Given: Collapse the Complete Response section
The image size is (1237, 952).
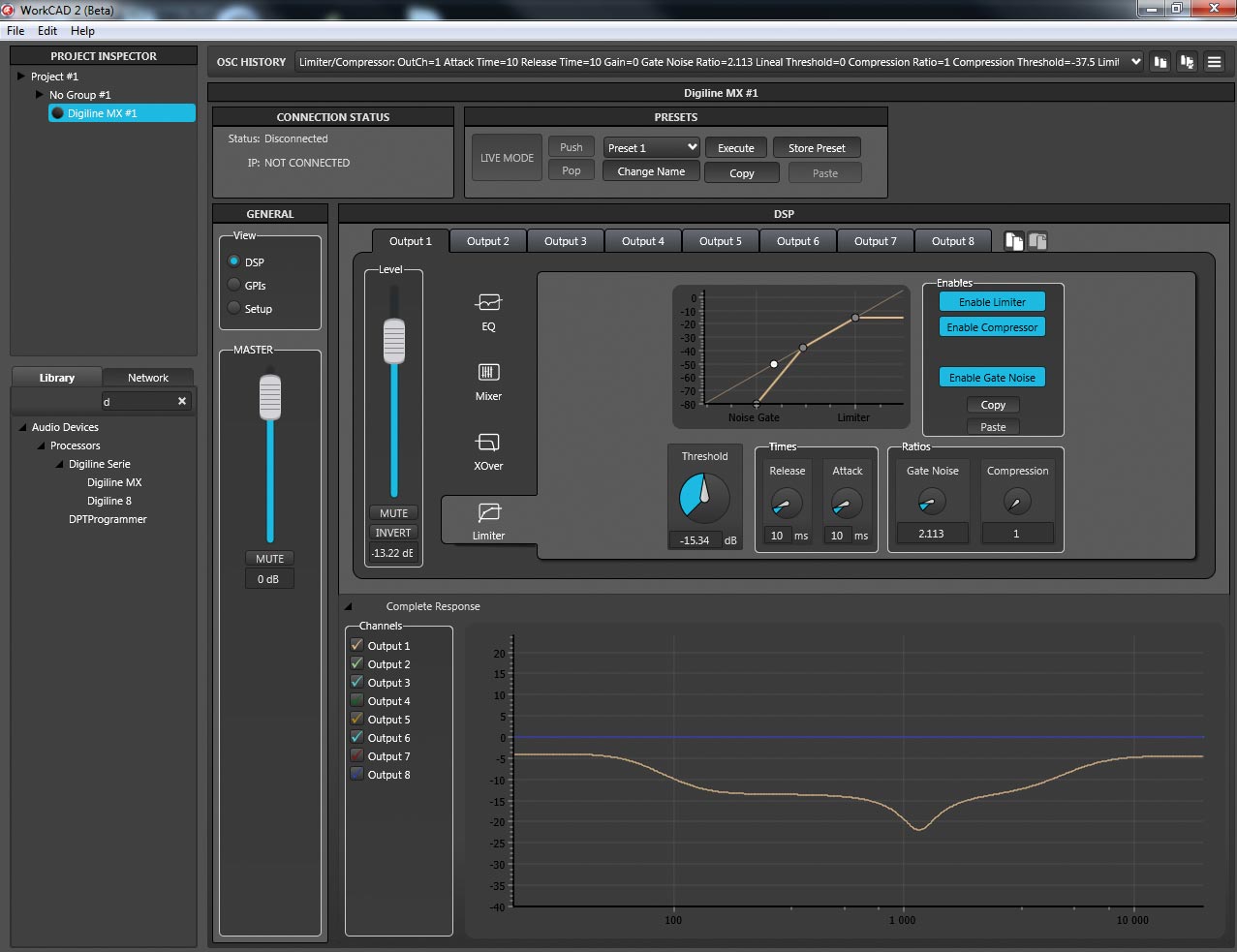Looking at the screenshot, I should point(349,607).
